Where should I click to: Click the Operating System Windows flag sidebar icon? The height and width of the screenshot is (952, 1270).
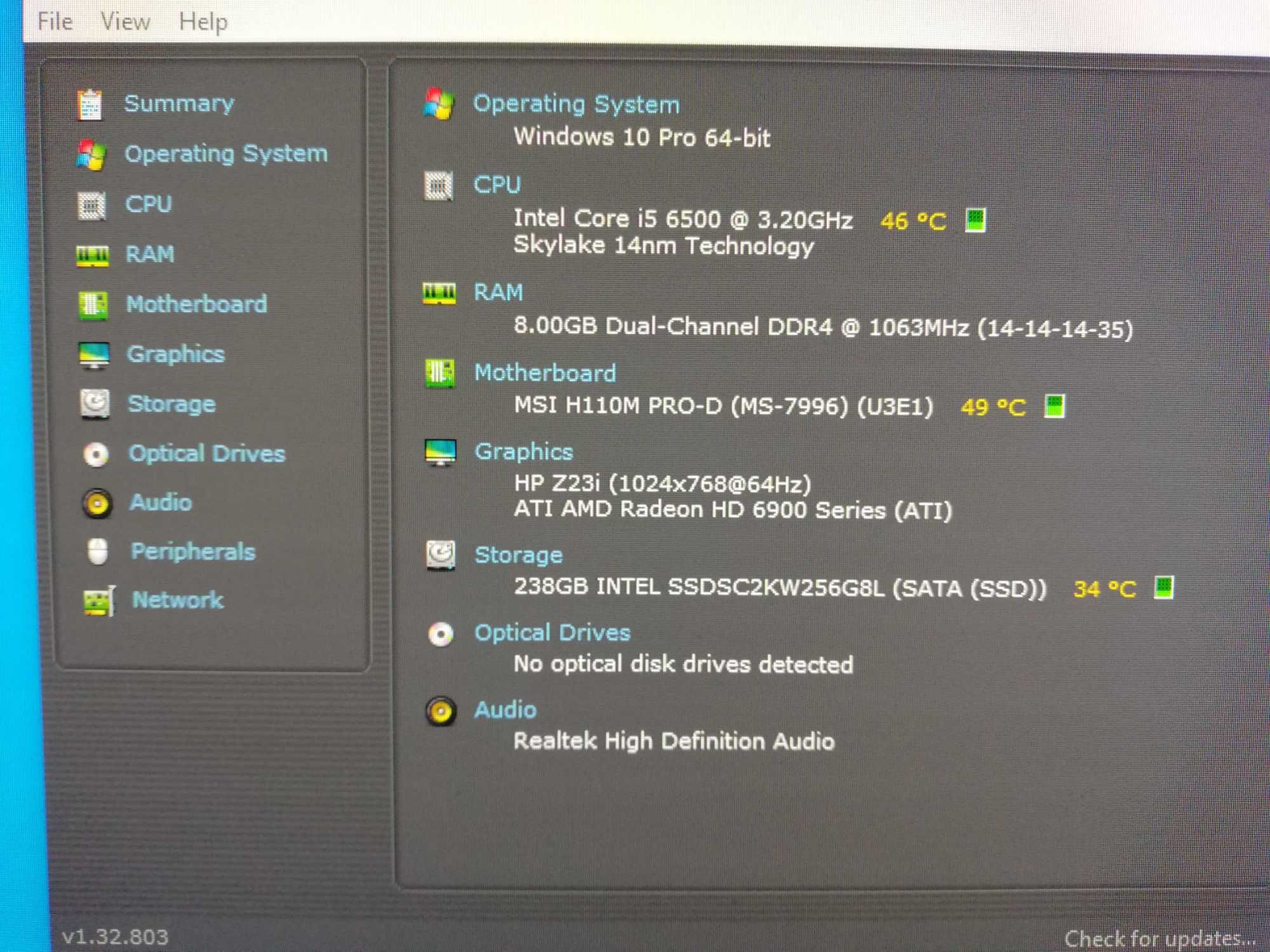(91, 155)
